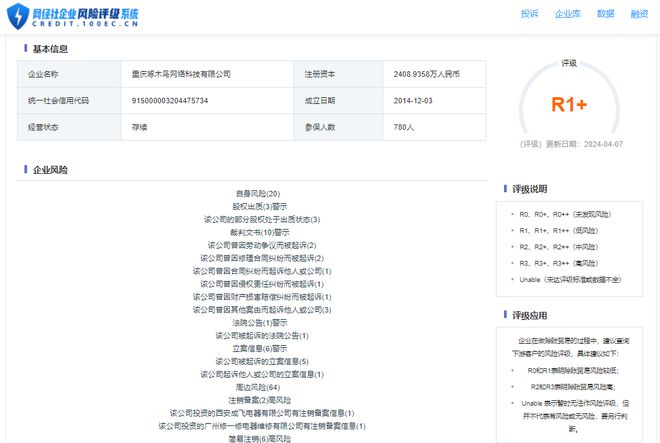Select R0和R1表明赊账贸易风险较低 line

pos(573,371)
